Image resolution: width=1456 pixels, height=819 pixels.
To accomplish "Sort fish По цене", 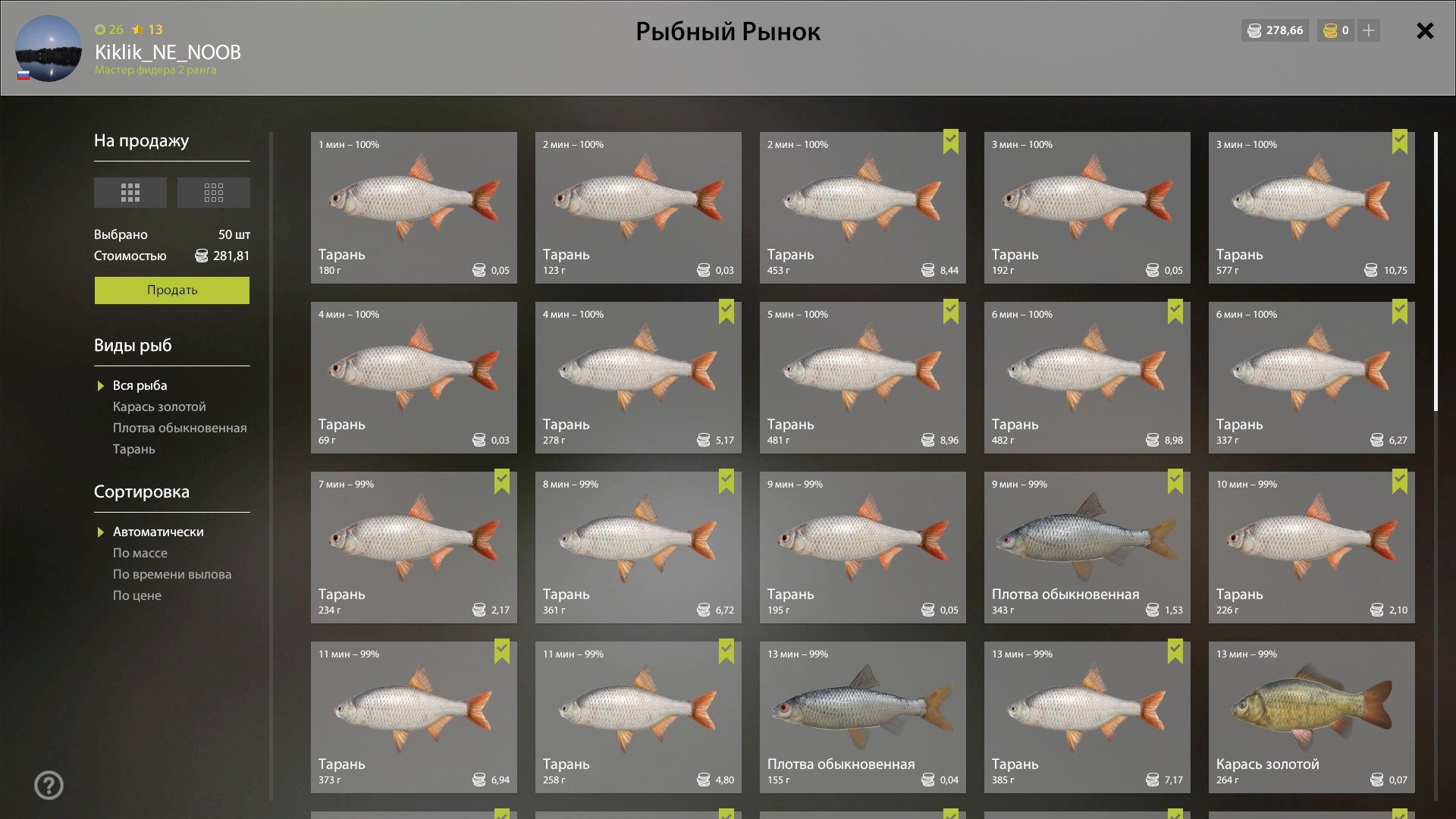I will coord(137,595).
